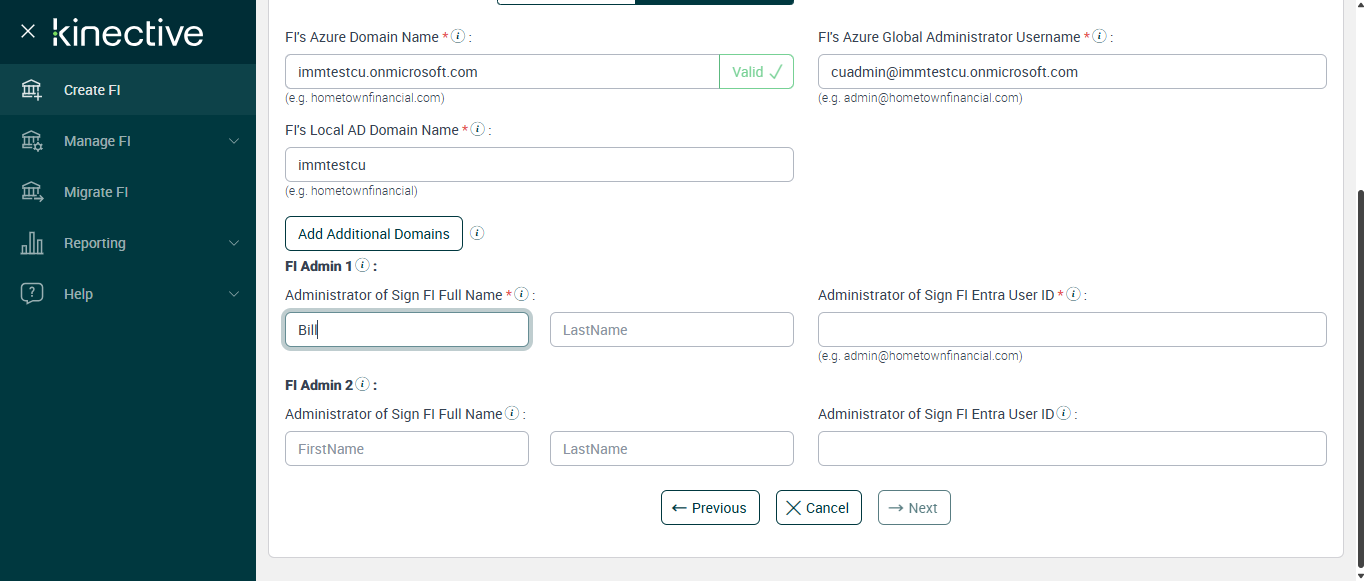Click the Add Additional Domains button
The height and width of the screenshot is (581, 1366).
[373, 234]
